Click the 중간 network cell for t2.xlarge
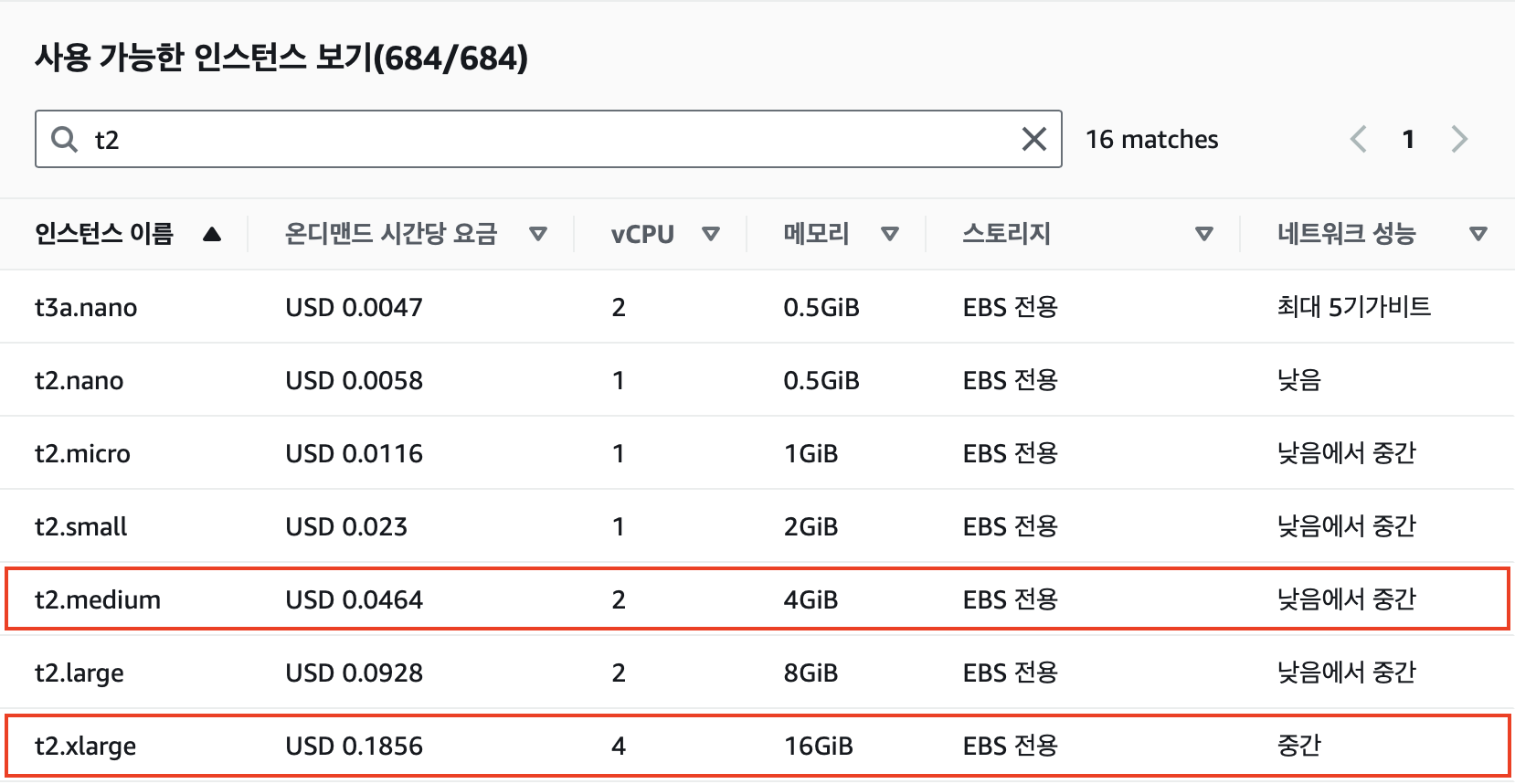 pos(1299,746)
